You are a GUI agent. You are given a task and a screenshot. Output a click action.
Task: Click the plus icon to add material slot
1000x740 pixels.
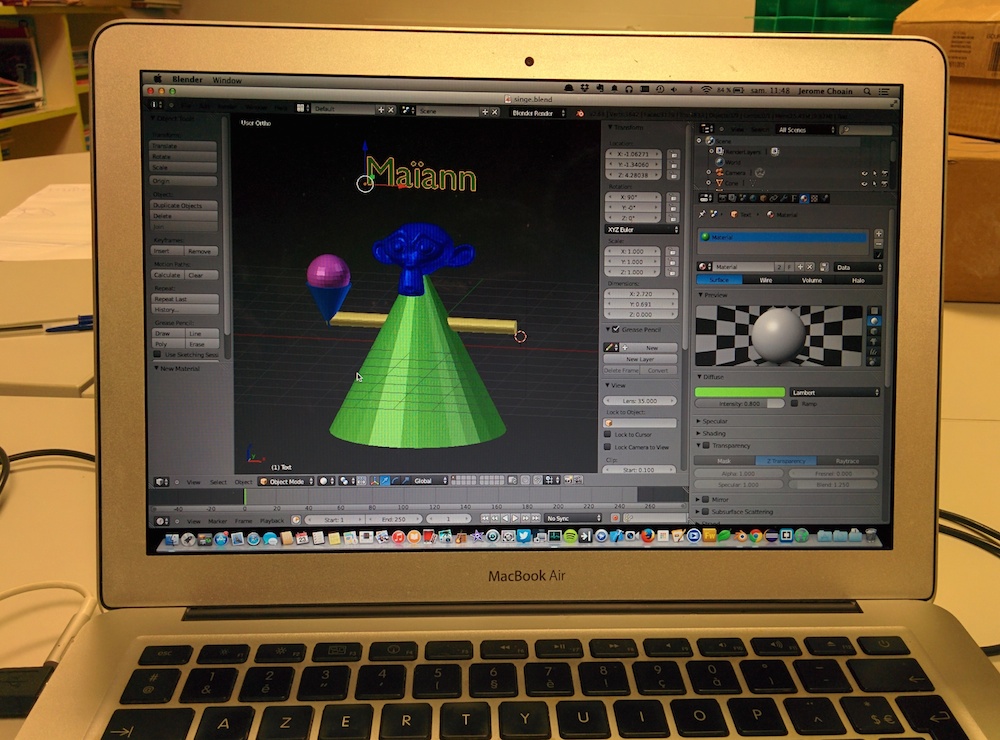point(878,234)
